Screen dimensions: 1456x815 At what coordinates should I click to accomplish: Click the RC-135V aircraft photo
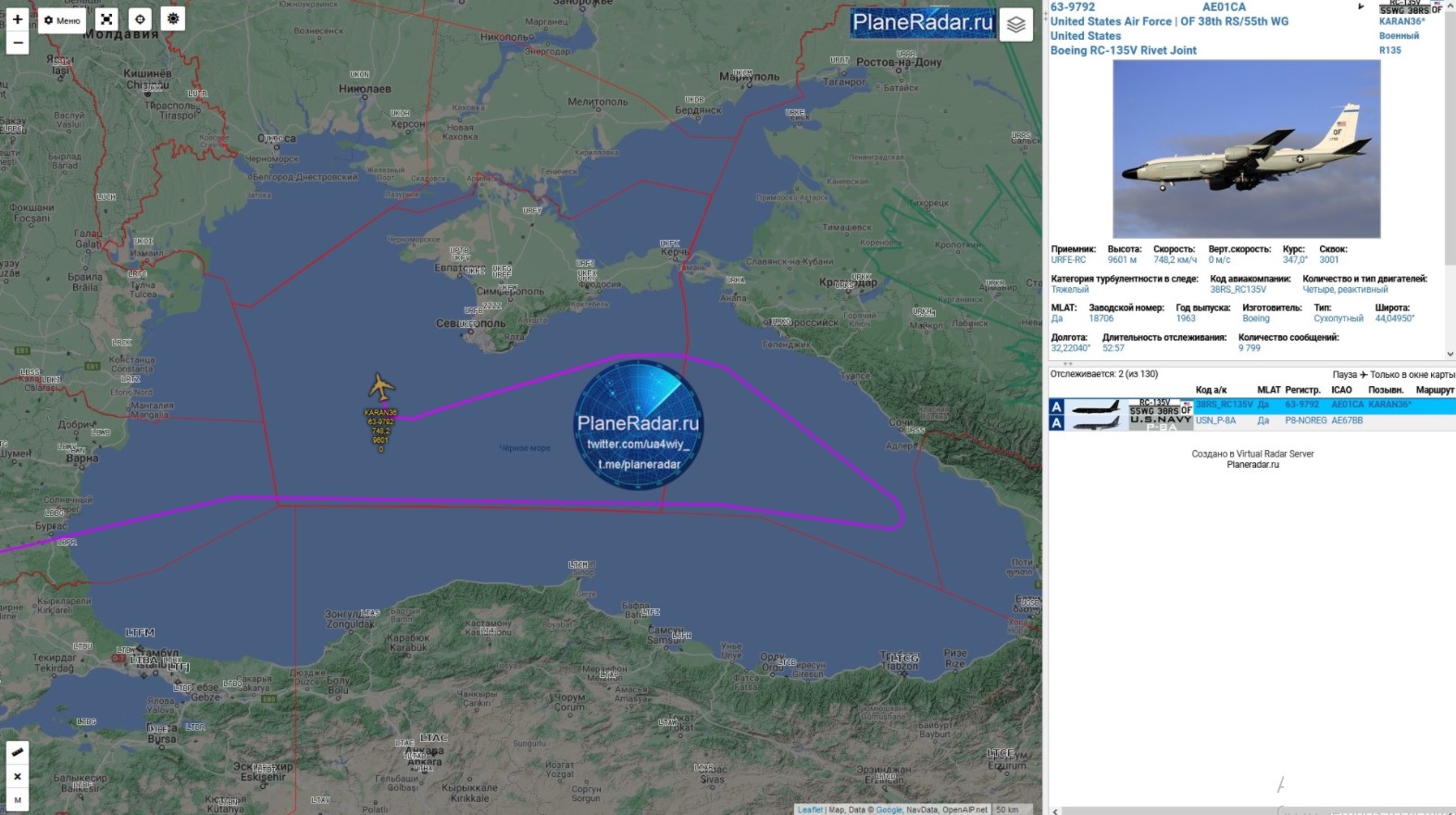[1246, 149]
